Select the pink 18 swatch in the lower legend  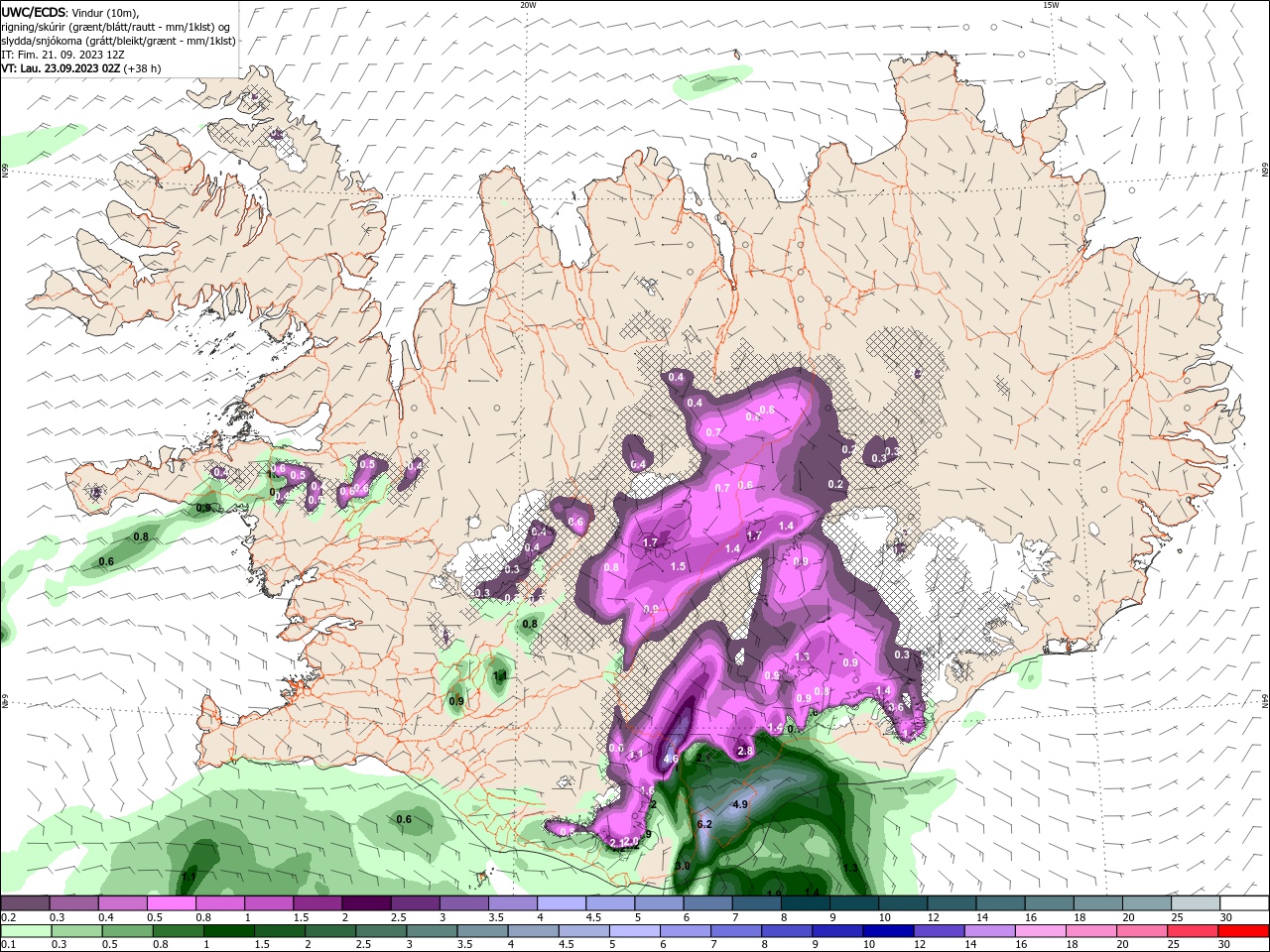(1089, 931)
